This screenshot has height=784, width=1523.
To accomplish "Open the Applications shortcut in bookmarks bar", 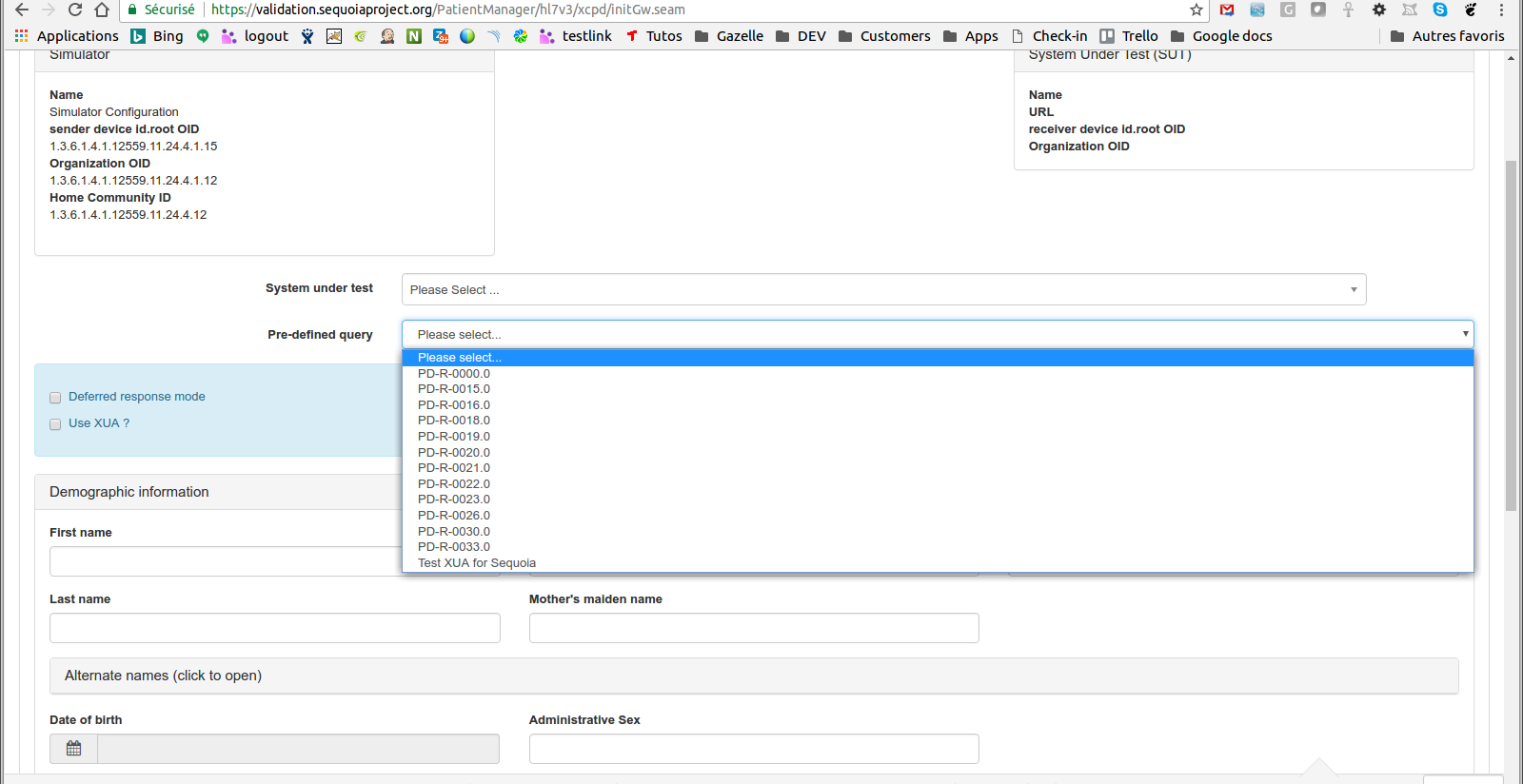I will coord(67,36).
